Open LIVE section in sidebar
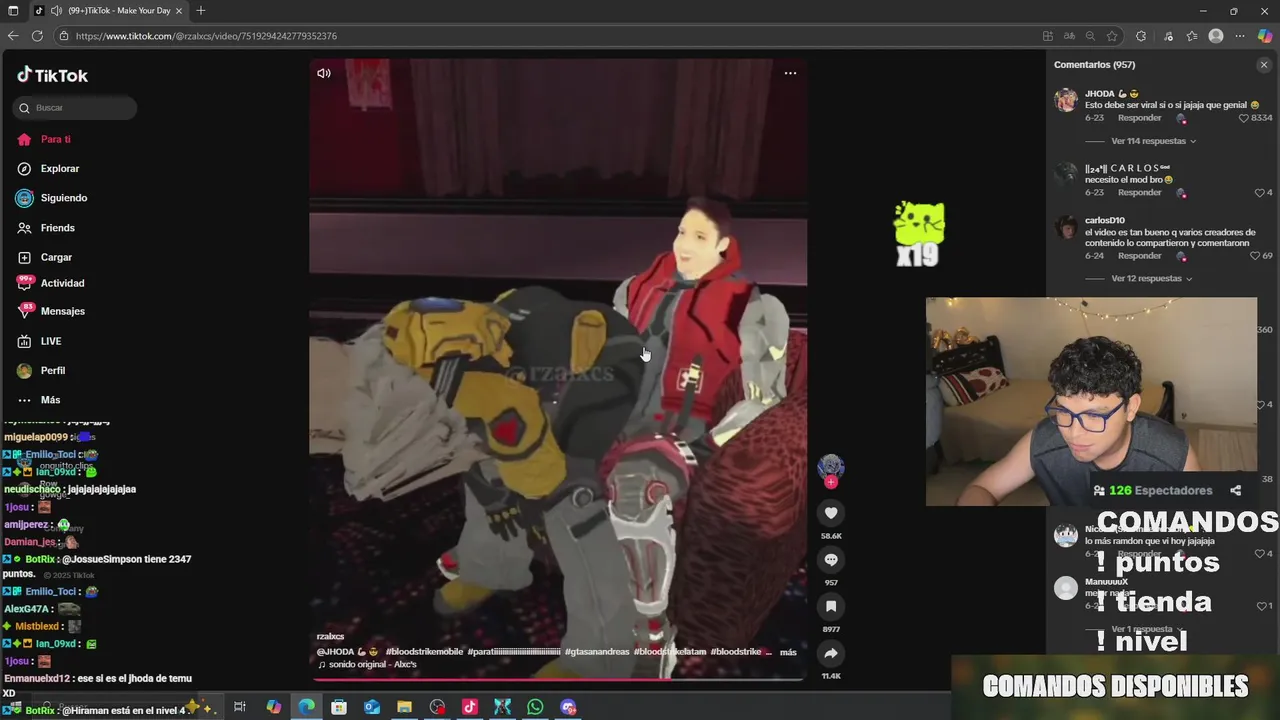The image size is (1280, 720). pos(51,341)
